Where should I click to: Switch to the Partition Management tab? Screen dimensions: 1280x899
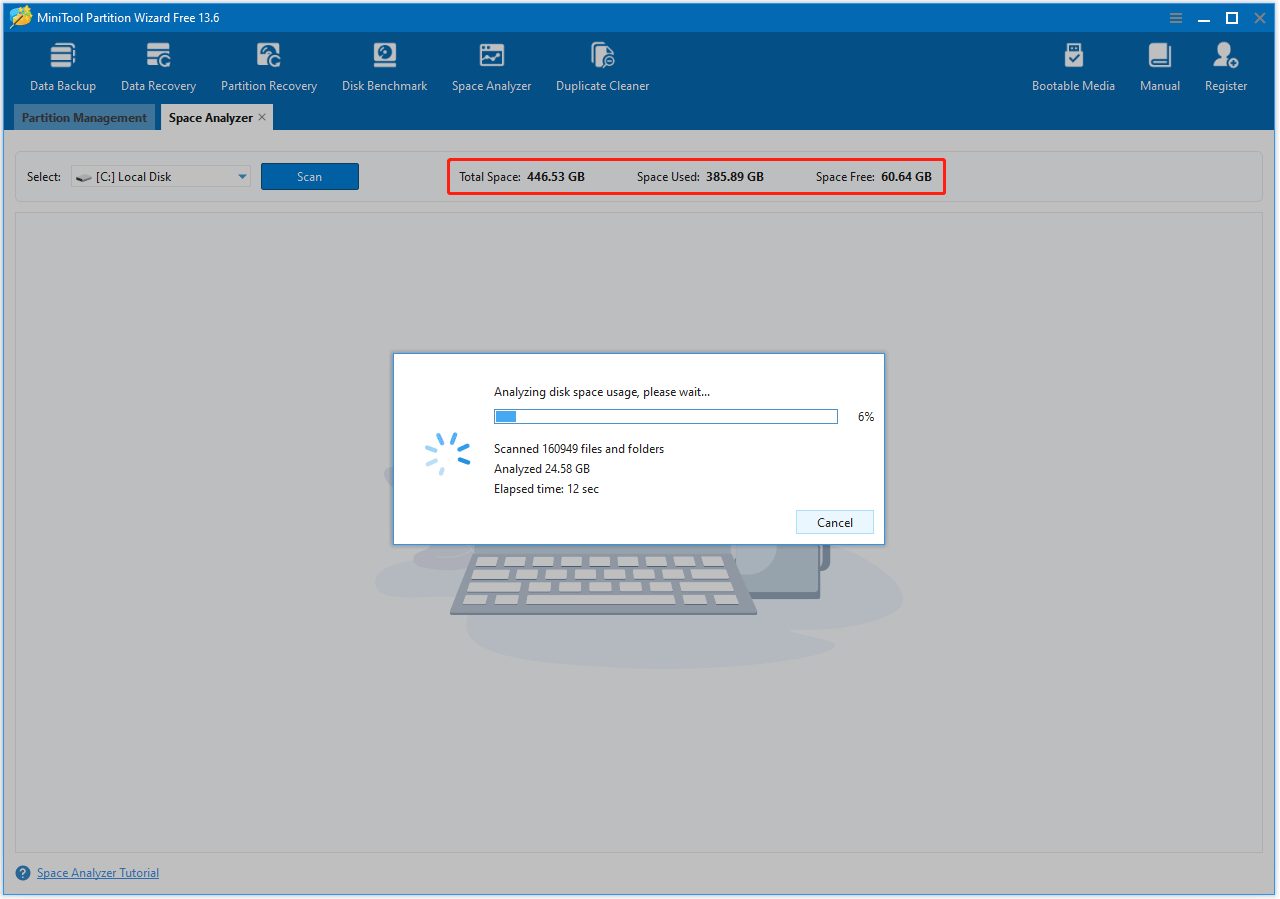(x=84, y=117)
